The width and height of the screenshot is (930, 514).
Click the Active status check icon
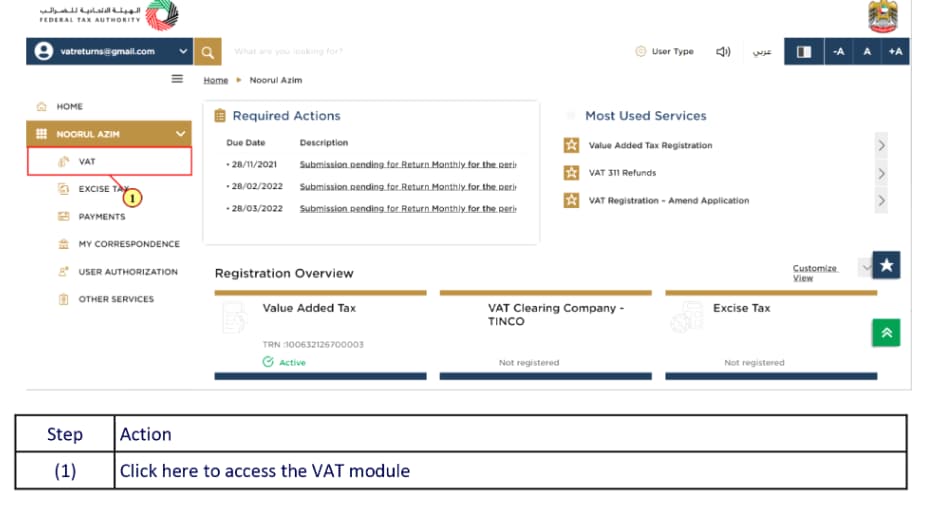tap(268, 362)
